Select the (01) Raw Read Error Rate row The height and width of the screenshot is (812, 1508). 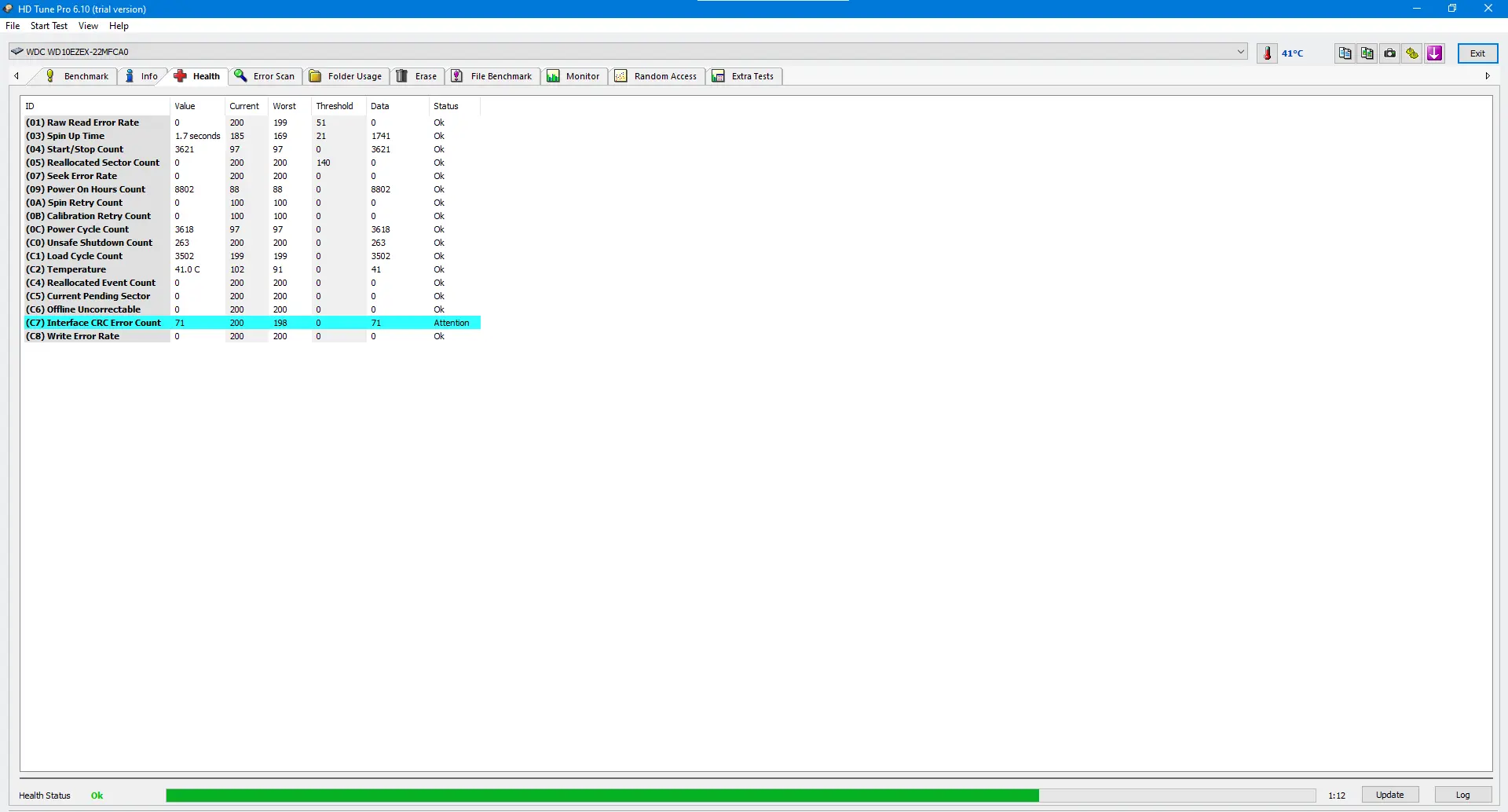click(251, 123)
